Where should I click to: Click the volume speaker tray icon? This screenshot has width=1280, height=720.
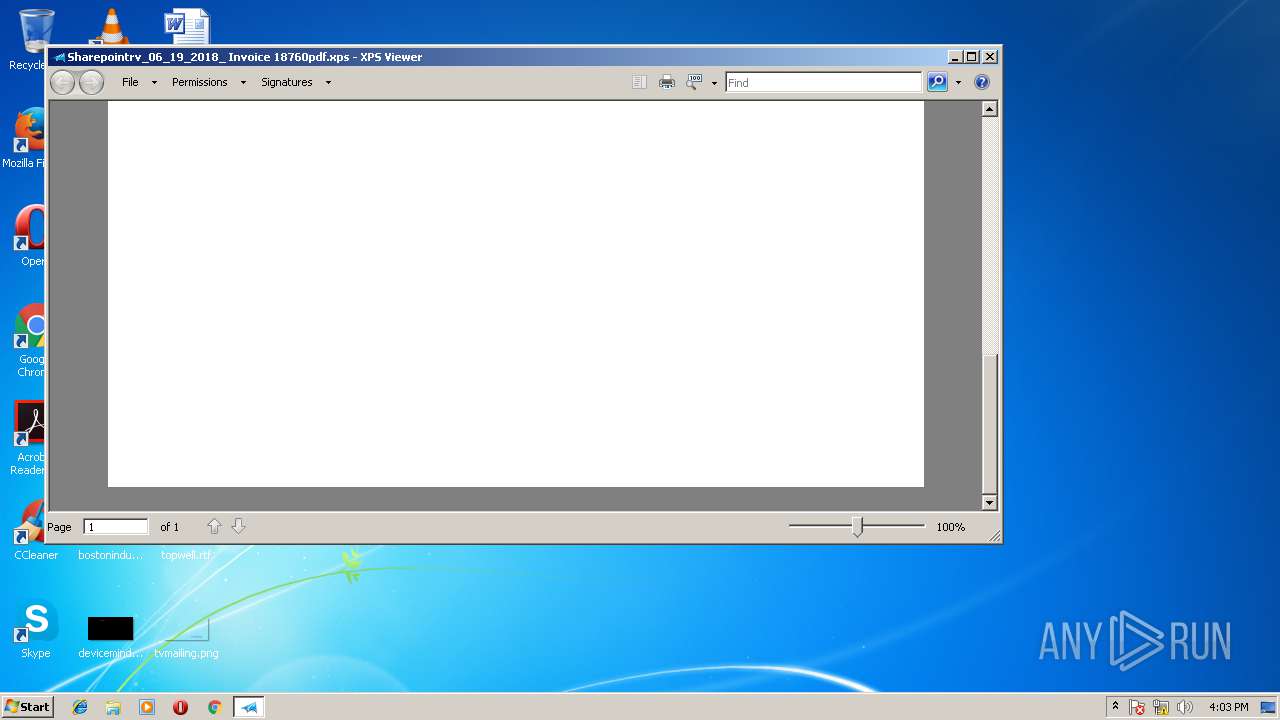pyautogui.click(x=1185, y=707)
